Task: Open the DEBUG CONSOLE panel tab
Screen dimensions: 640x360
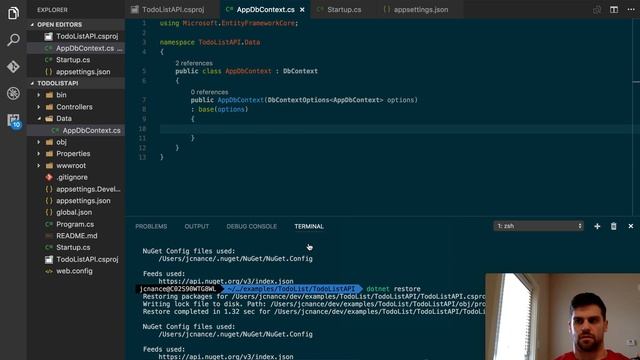Action: (x=251, y=227)
